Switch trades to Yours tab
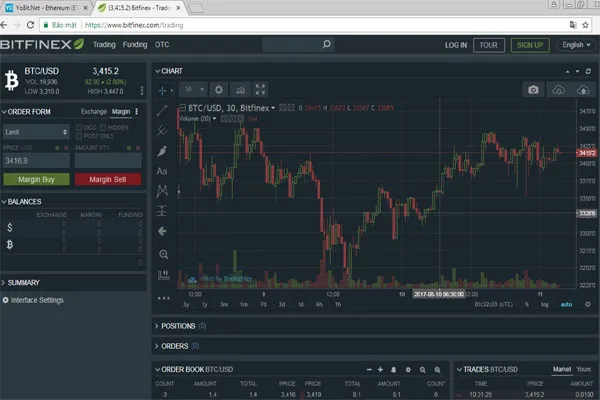Screen dimensions: 600x400 [x=584, y=369]
